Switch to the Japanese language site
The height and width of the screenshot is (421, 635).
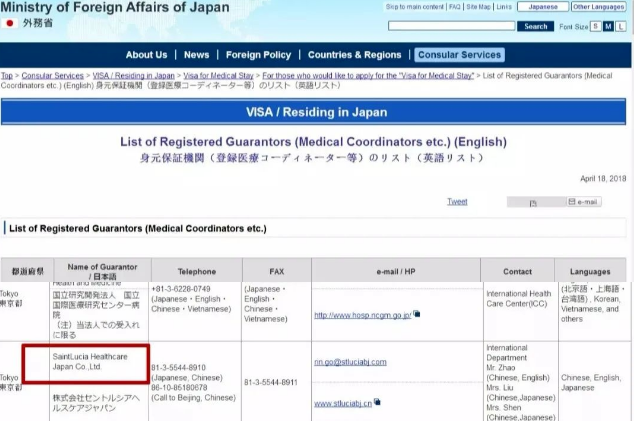[x=543, y=7]
